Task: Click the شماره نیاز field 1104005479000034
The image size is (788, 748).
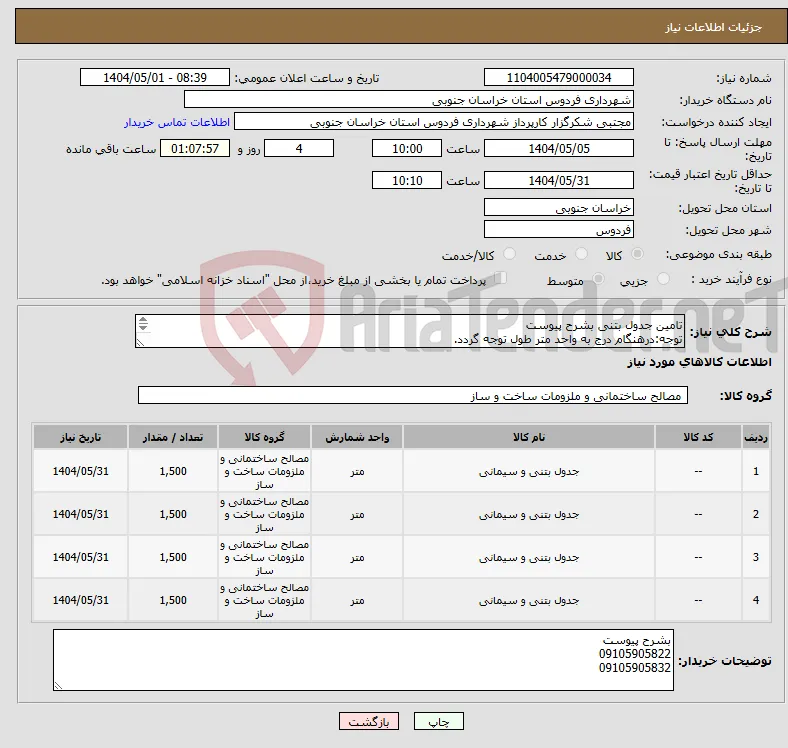Action: tap(559, 77)
